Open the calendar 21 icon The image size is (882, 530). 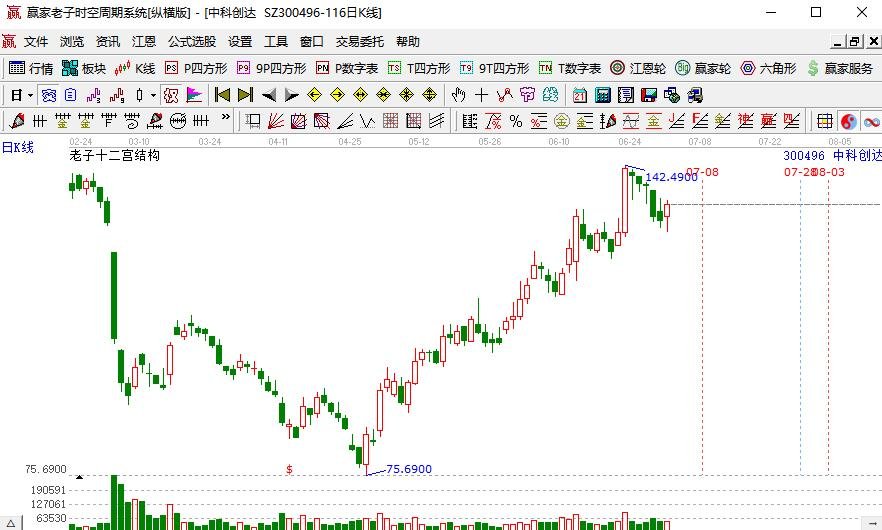click(579, 95)
